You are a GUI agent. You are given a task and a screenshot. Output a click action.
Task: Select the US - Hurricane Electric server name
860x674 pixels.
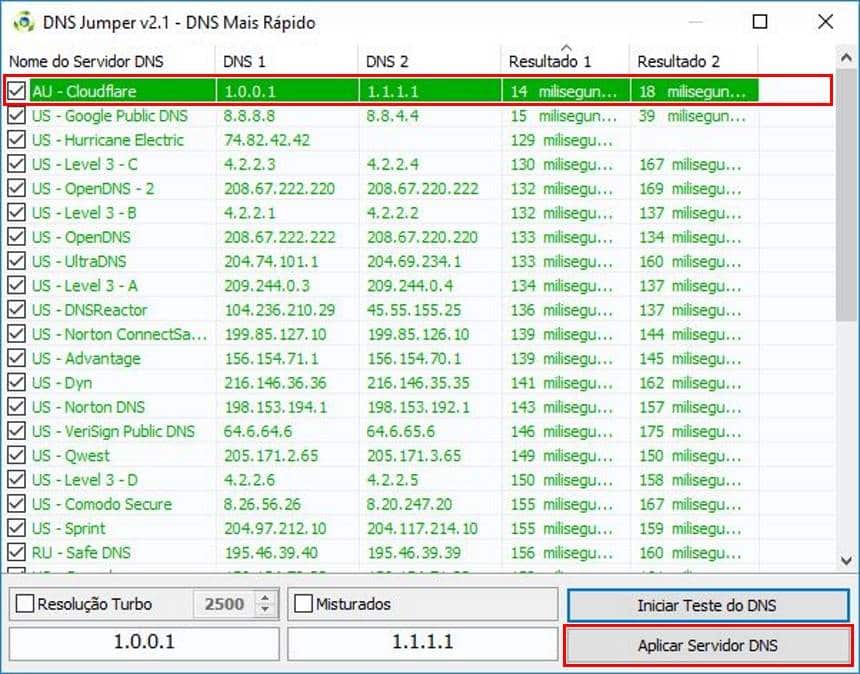[108, 140]
